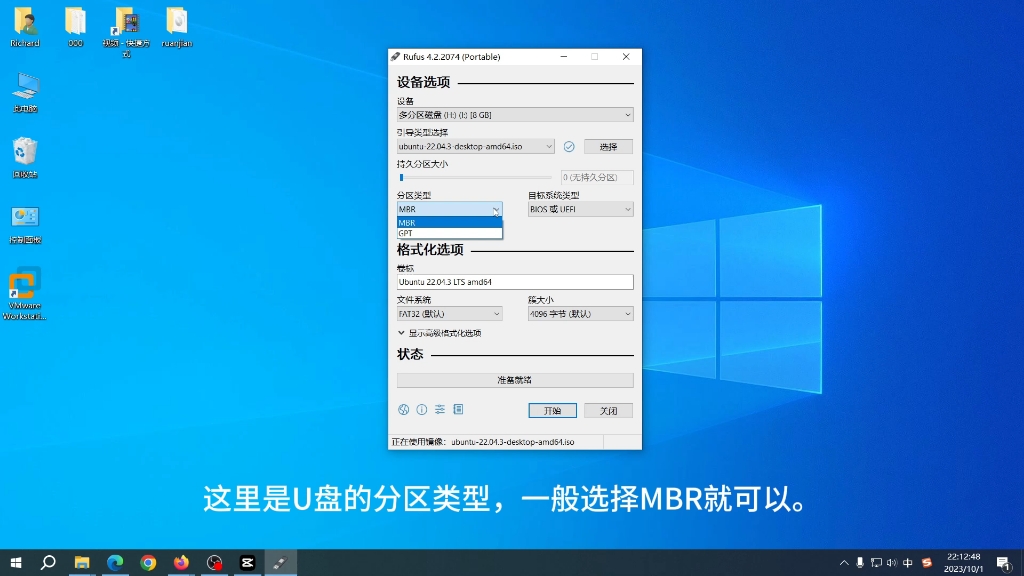Open File Explorer from taskbar

click(x=82, y=562)
